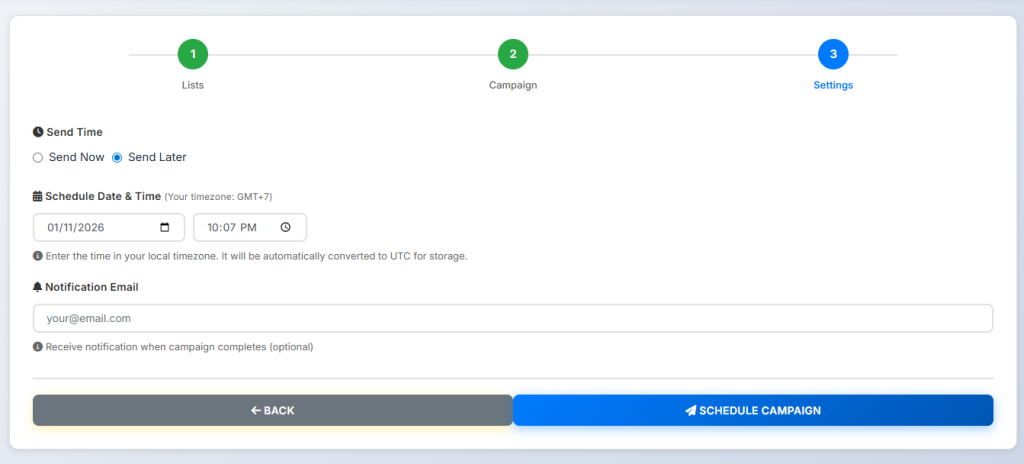Click the blue step 3 circle
1024x464 pixels.
[833, 54]
